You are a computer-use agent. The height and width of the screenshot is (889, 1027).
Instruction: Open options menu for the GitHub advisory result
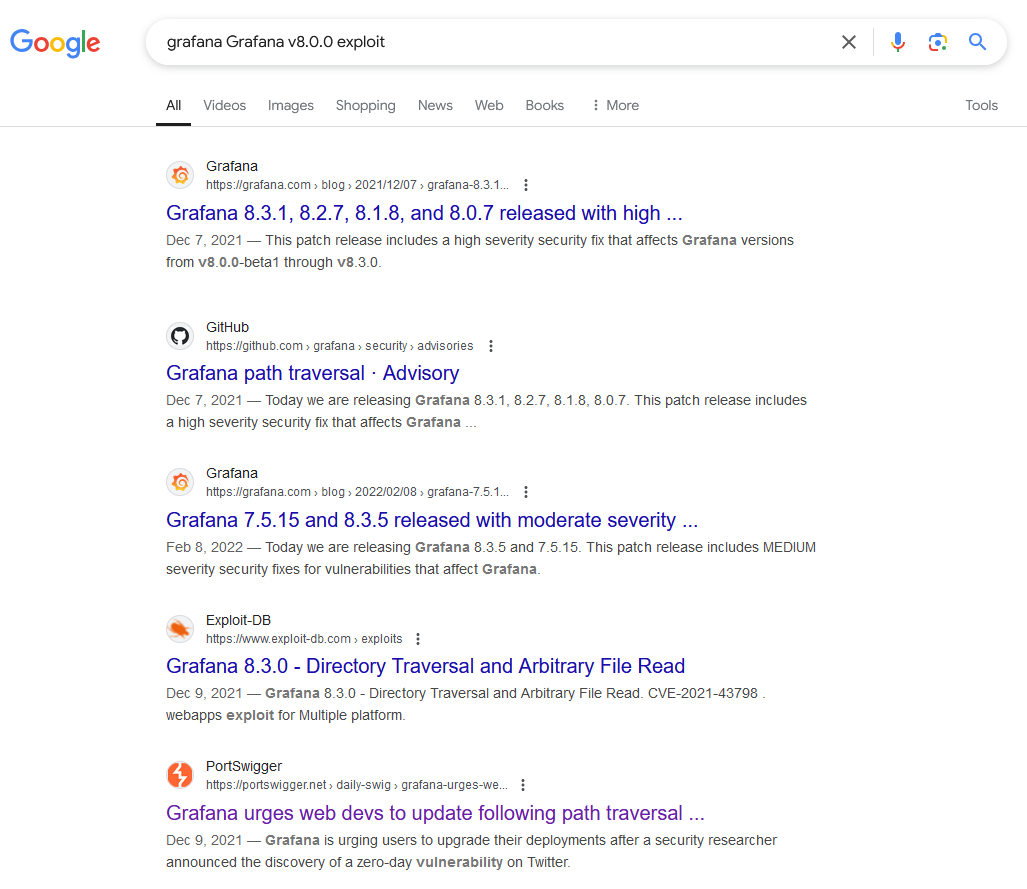point(491,346)
